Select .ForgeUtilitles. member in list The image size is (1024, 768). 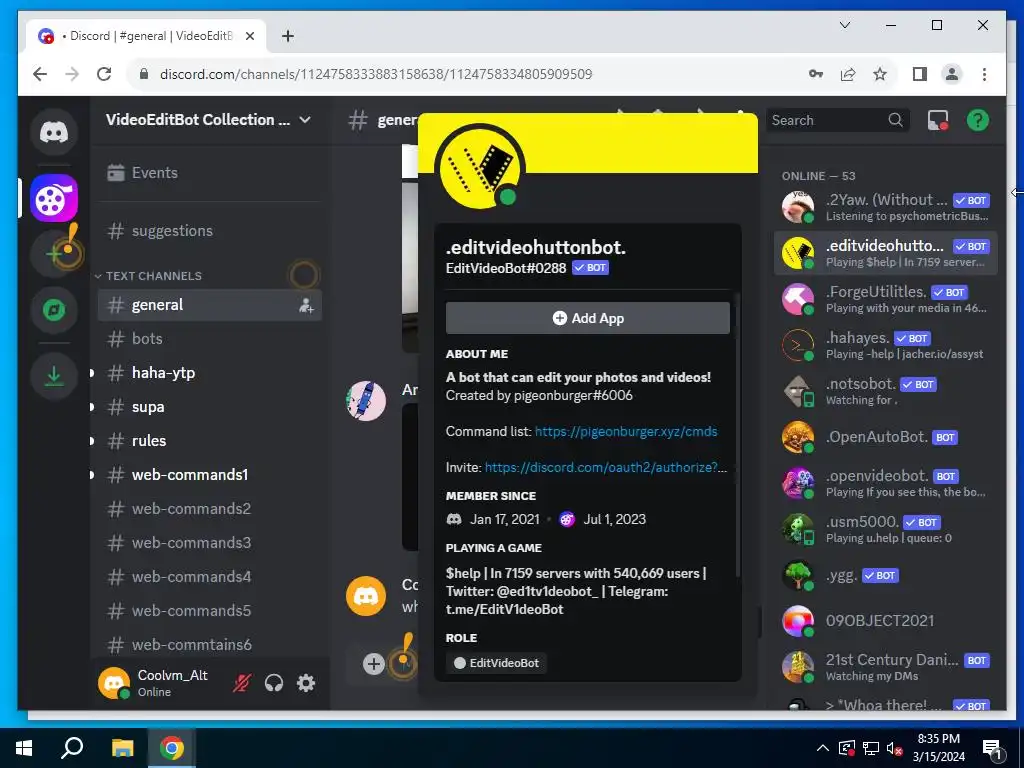click(886, 299)
